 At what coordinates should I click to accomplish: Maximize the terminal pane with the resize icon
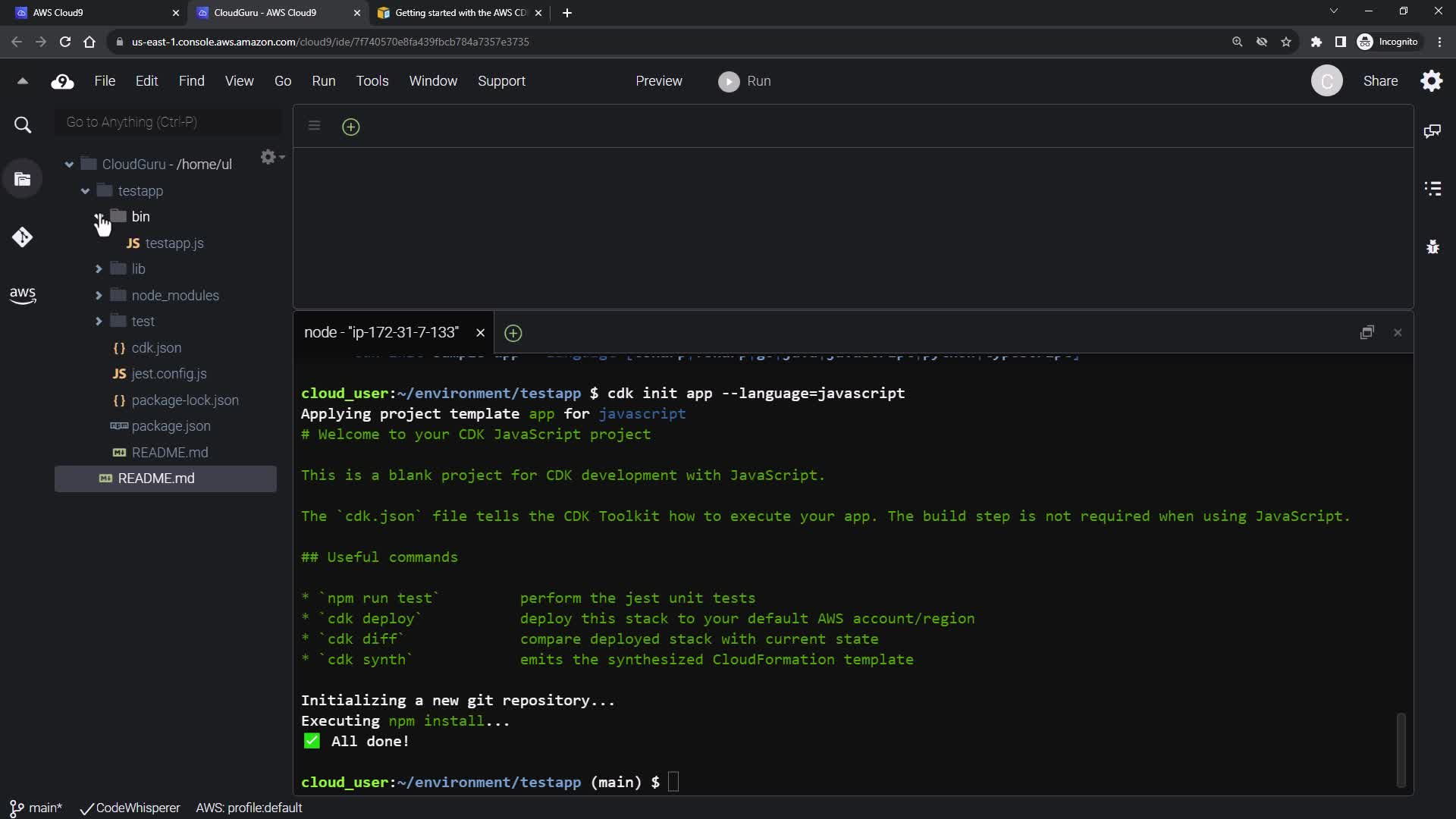click(x=1367, y=332)
